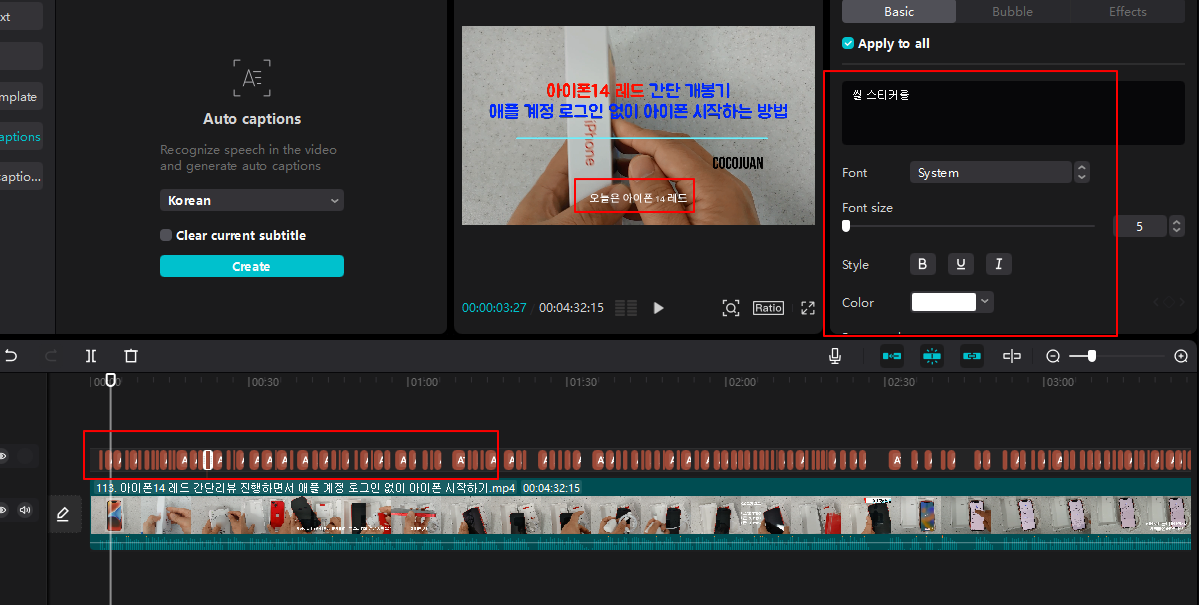Click the lines icon beside the preview timecode
This screenshot has width=1199, height=605.
[x=626, y=307]
